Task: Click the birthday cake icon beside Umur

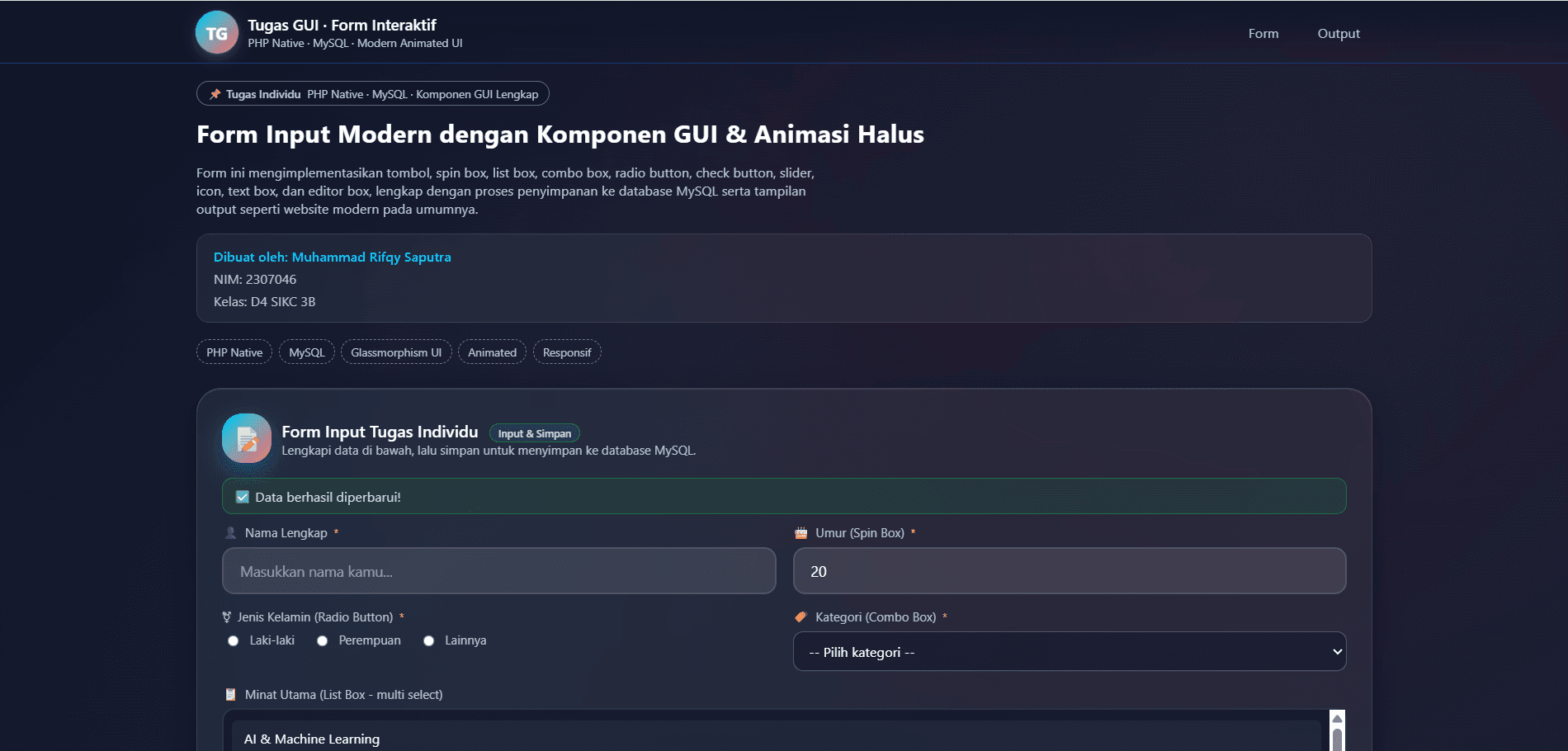Action: coord(801,532)
